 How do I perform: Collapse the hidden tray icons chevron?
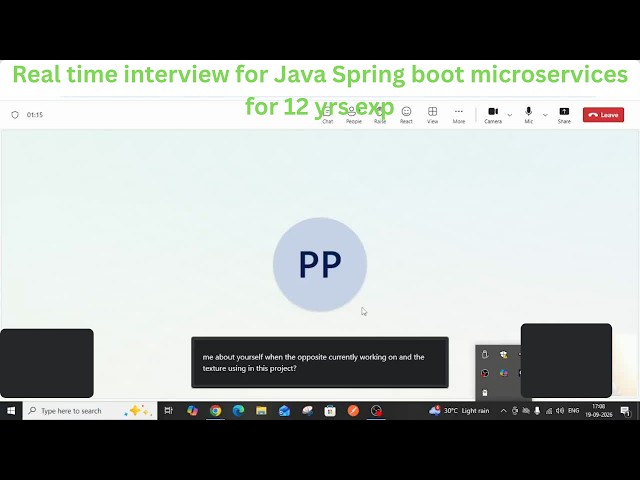click(x=503, y=411)
